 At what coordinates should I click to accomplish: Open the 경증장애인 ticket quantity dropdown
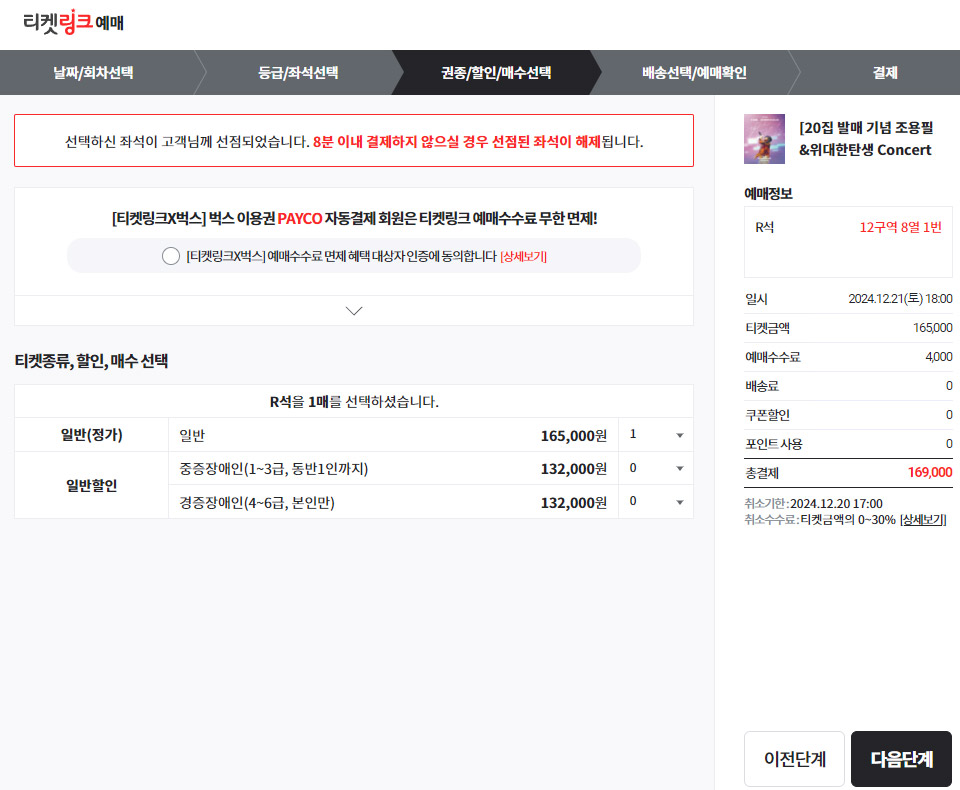click(656, 502)
